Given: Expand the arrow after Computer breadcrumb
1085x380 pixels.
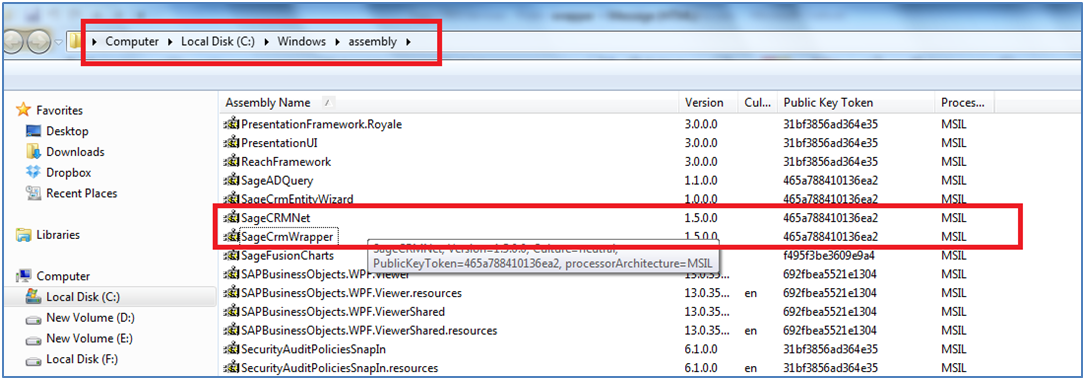Looking at the screenshot, I should tap(170, 42).
